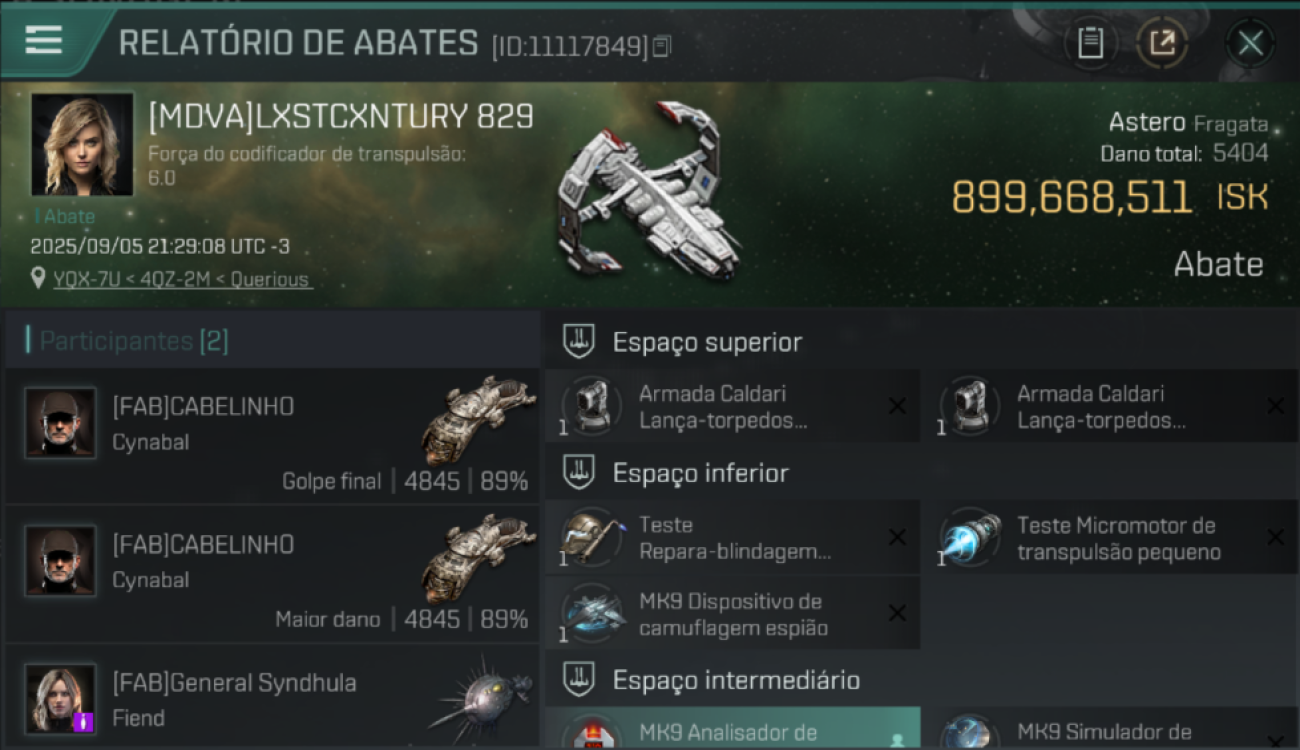
Task: Copy the kill report ID icon
Action: click(661, 46)
